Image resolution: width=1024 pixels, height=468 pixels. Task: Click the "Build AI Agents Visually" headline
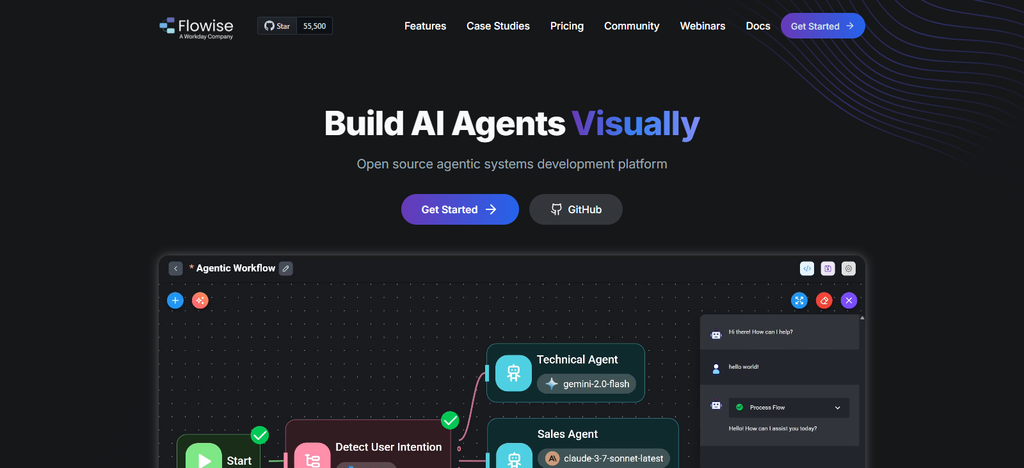tap(512, 123)
